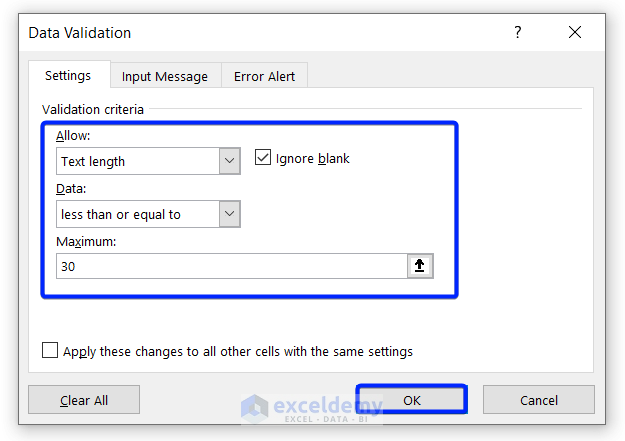Open the Text length combo box
The image size is (625, 441).
tap(138, 161)
